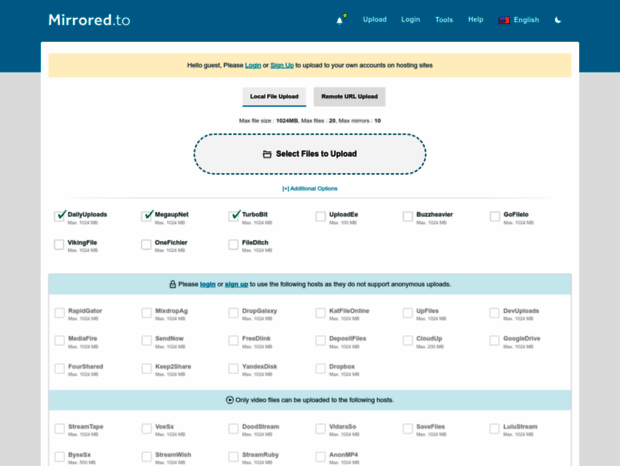Click the Mirrored.to logo

pos(89,20)
